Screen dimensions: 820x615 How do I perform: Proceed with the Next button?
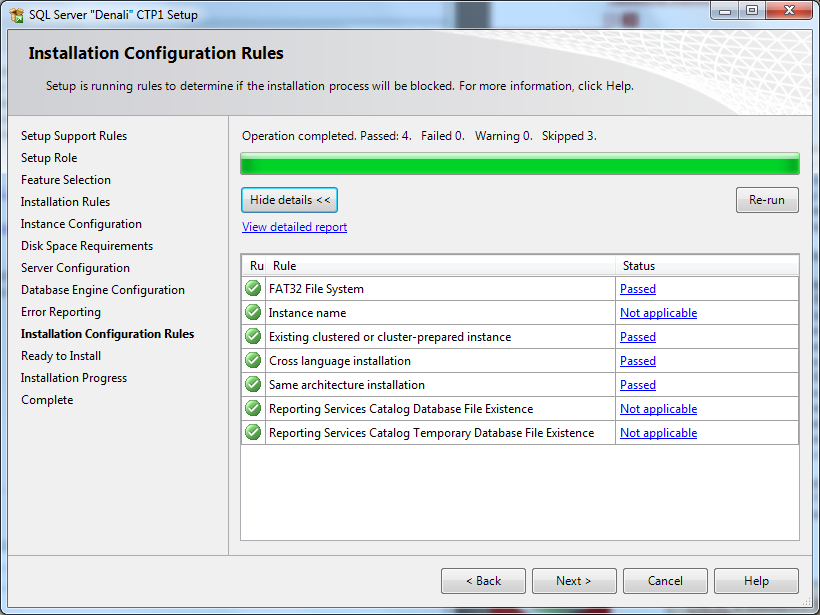coord(574,581)
